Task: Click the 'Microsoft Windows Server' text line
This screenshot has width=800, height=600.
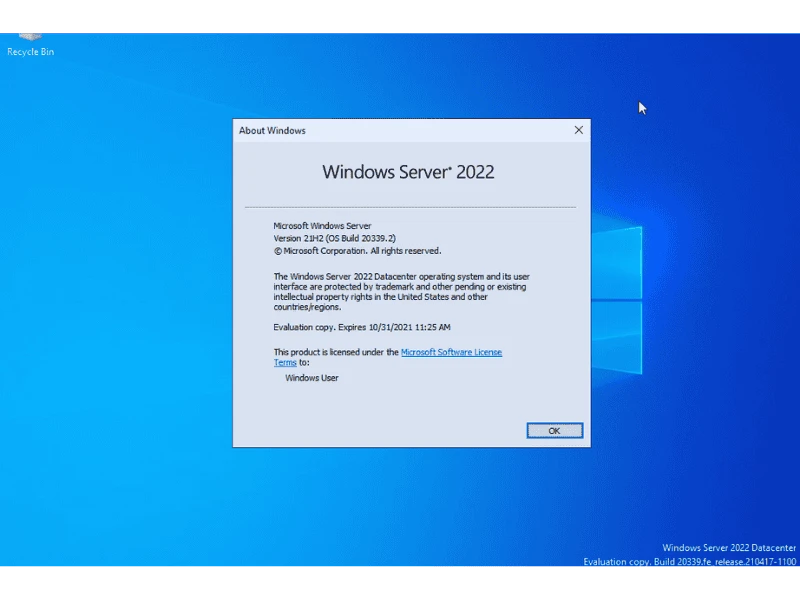Action: click(322, 226)
